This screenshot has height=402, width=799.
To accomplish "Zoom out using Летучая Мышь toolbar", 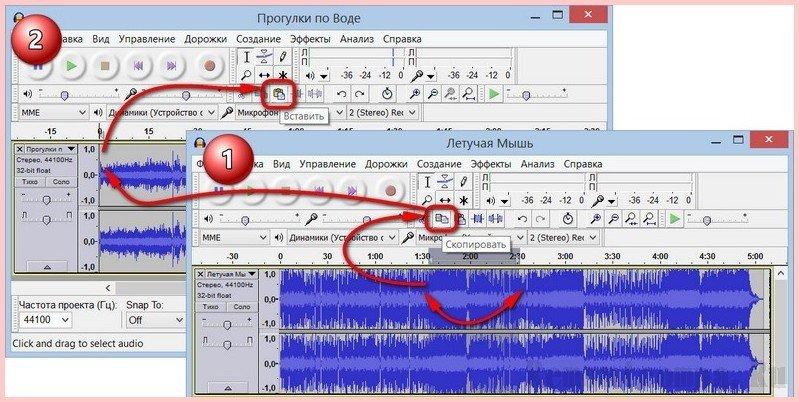I will 614,219.
